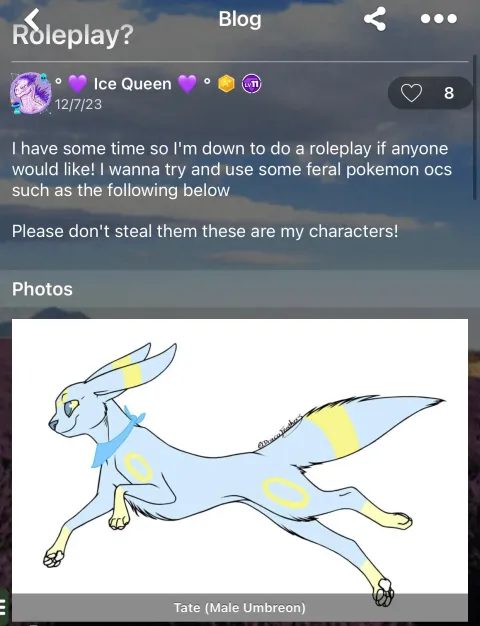Open the share icon for this blog
This screenshot has height=626, width=480.
[375, 19]
